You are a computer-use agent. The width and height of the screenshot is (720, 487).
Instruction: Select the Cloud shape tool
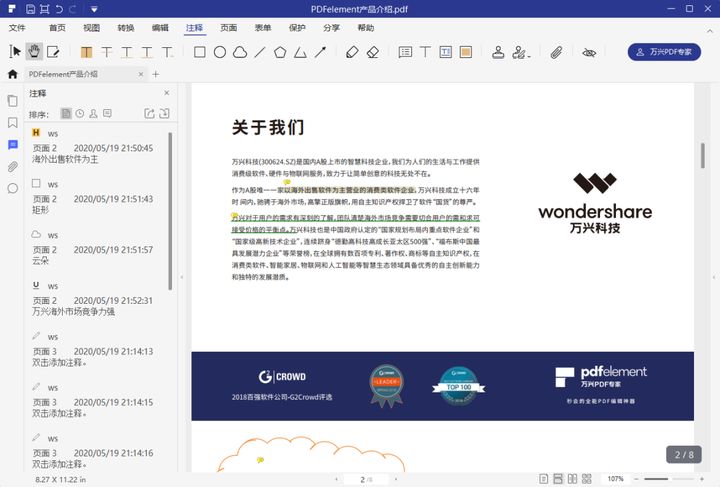[x=240, y=52]
